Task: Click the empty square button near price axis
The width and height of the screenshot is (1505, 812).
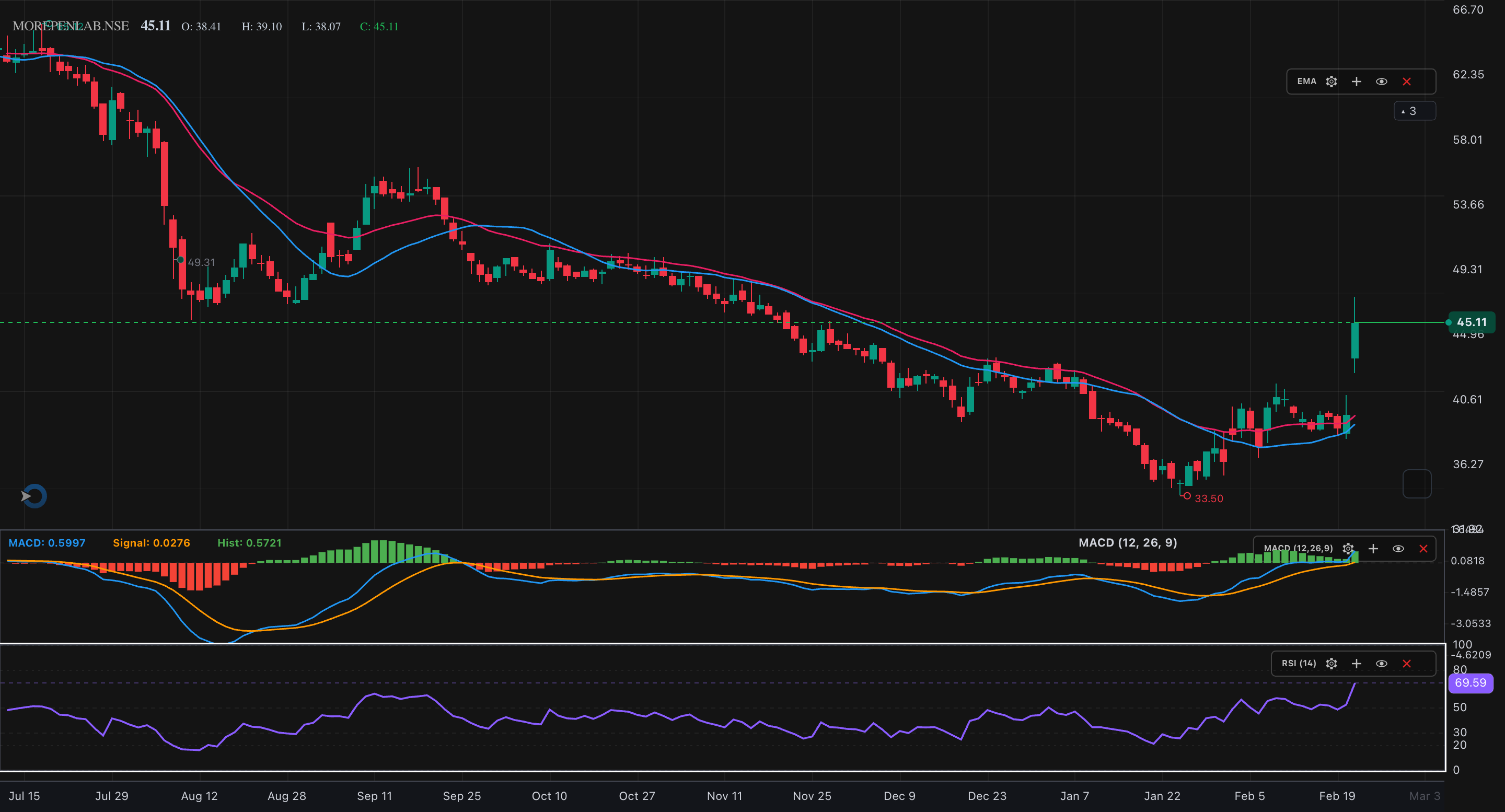Action: pyautogui.click(x=1416, y=484)
